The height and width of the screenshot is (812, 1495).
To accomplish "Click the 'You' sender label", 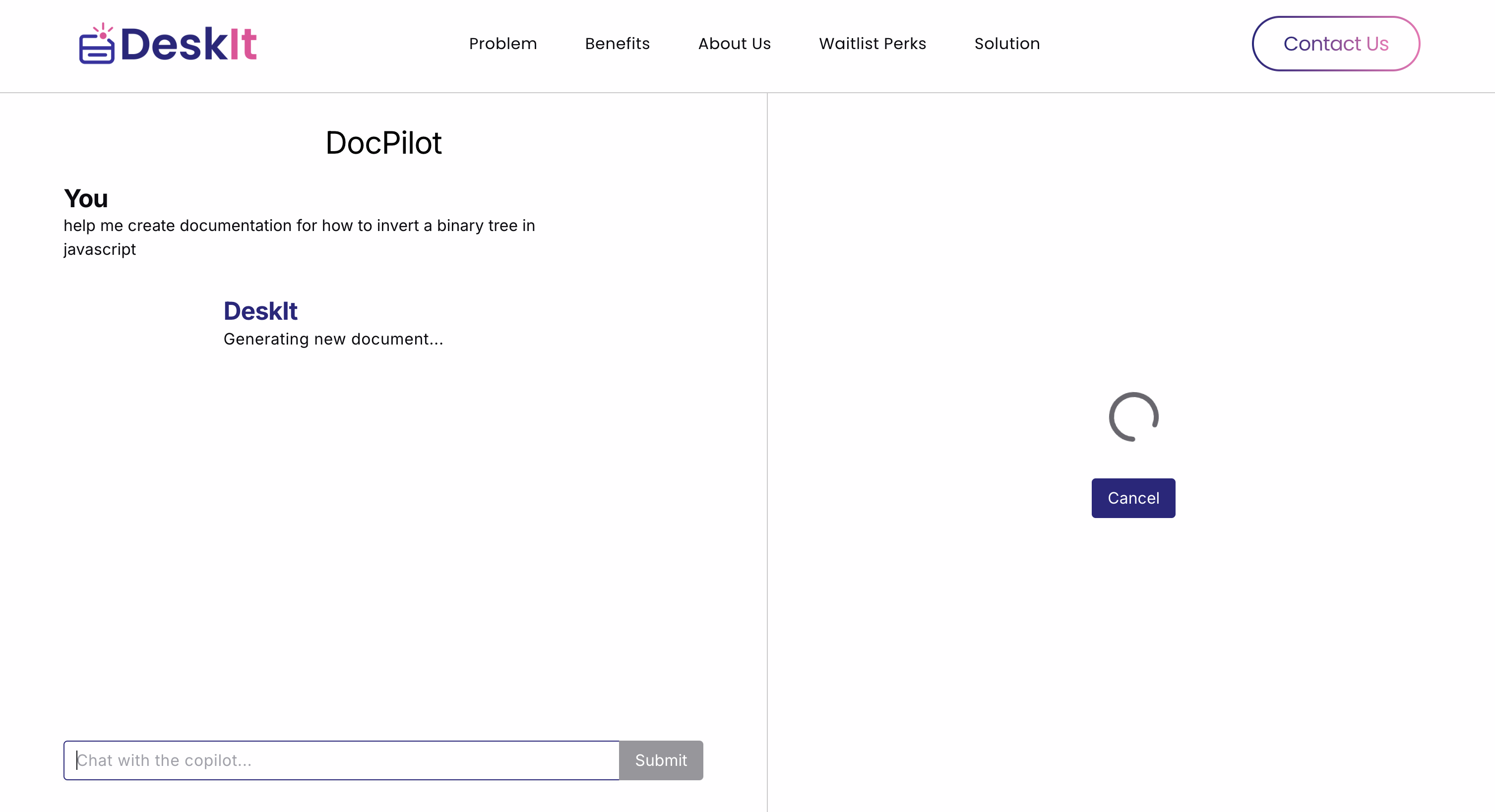I will pyautogui.click(x=86, y=198).
